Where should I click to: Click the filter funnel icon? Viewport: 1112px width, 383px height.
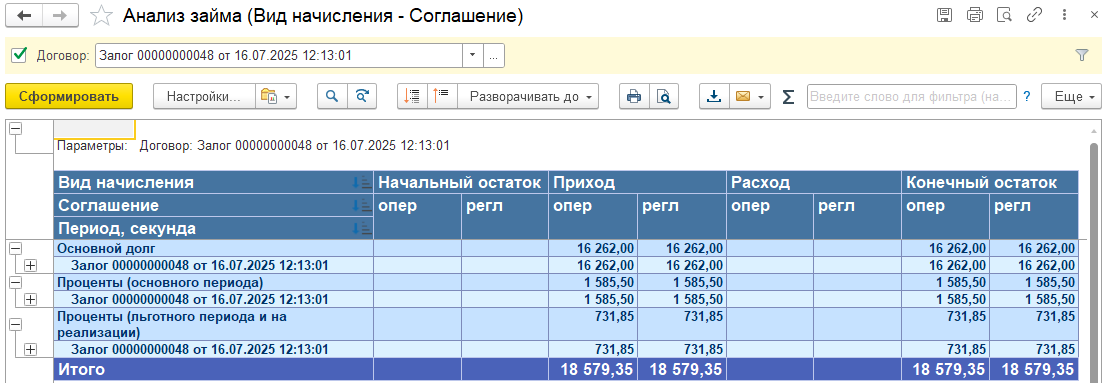[1082, 55]
